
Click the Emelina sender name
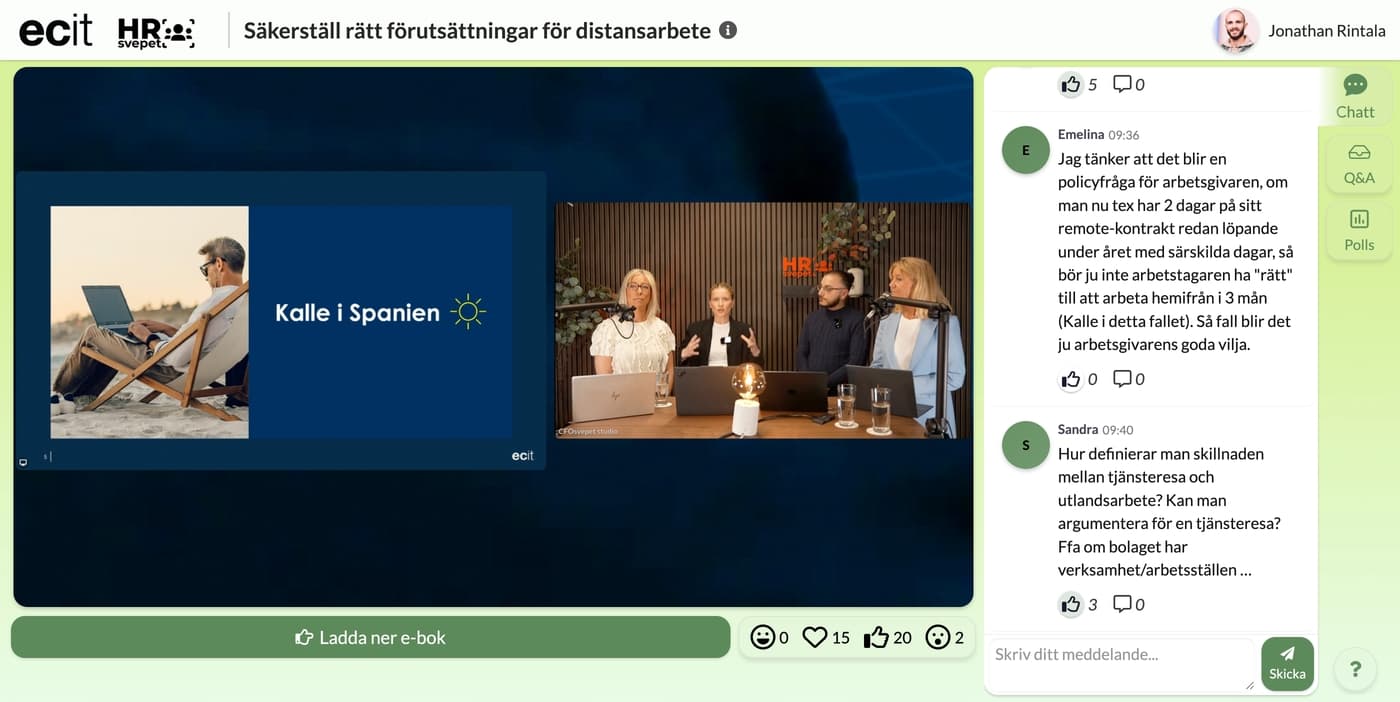pyautogui.click(x=1081, y=134)
